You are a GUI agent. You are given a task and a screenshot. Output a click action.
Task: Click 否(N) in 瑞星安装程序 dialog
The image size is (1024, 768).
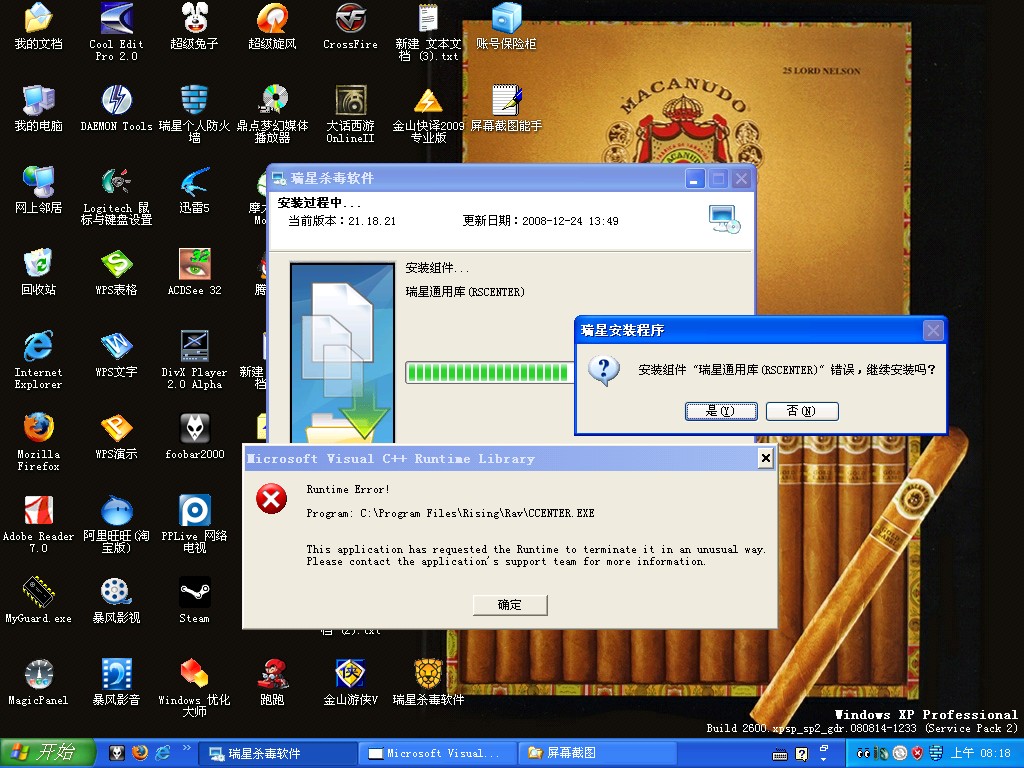[x=802, y=411]
